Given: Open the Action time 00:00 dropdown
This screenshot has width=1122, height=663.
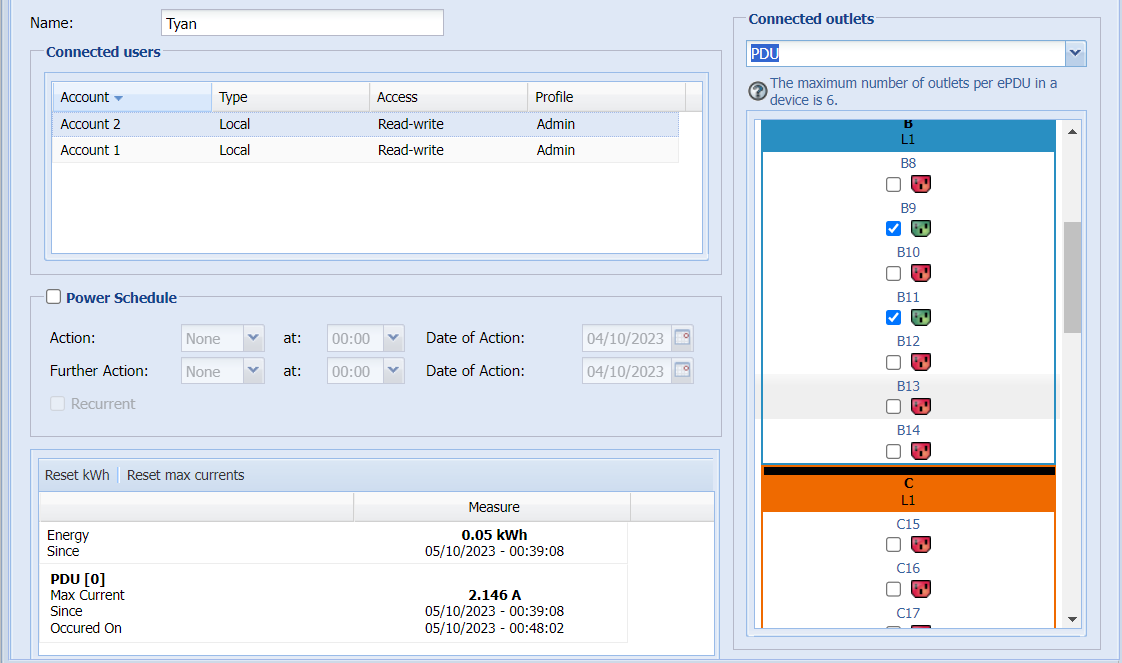Looking at the screenshot, I should (394, 338).
